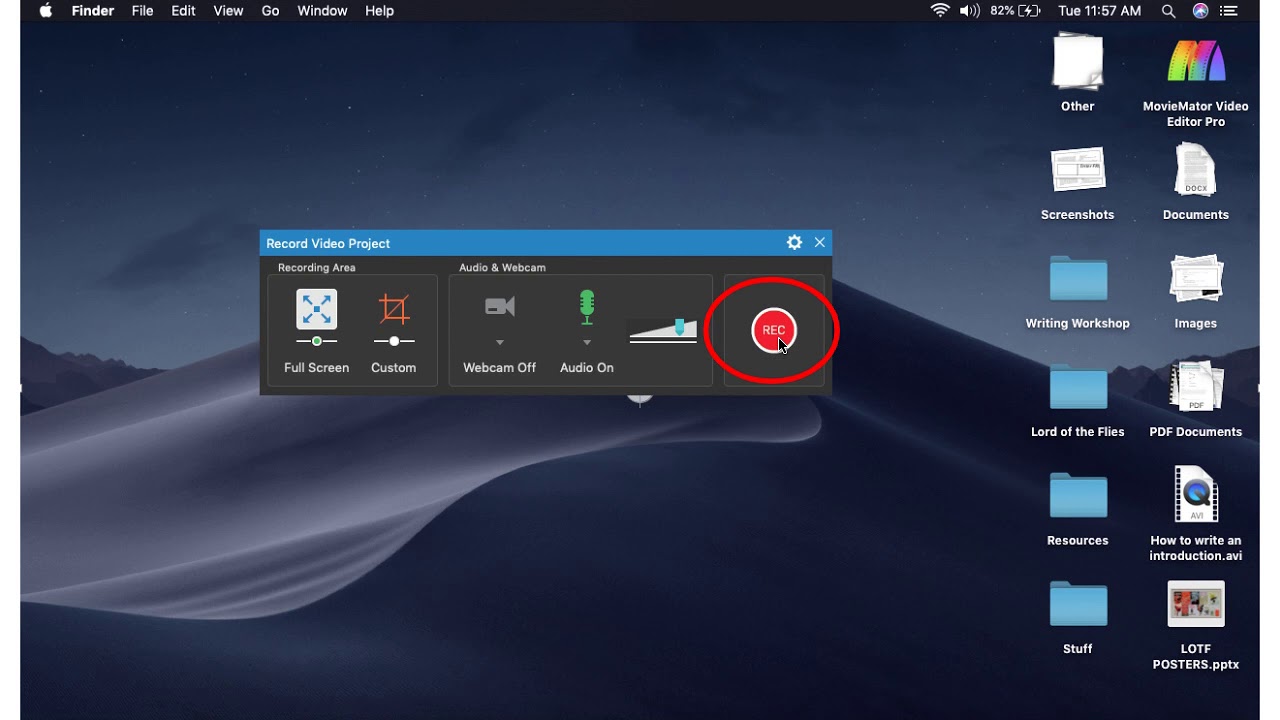Click the battery status indicator
The height and width of the screenshot is (720, 1280).
point(1015,11)
